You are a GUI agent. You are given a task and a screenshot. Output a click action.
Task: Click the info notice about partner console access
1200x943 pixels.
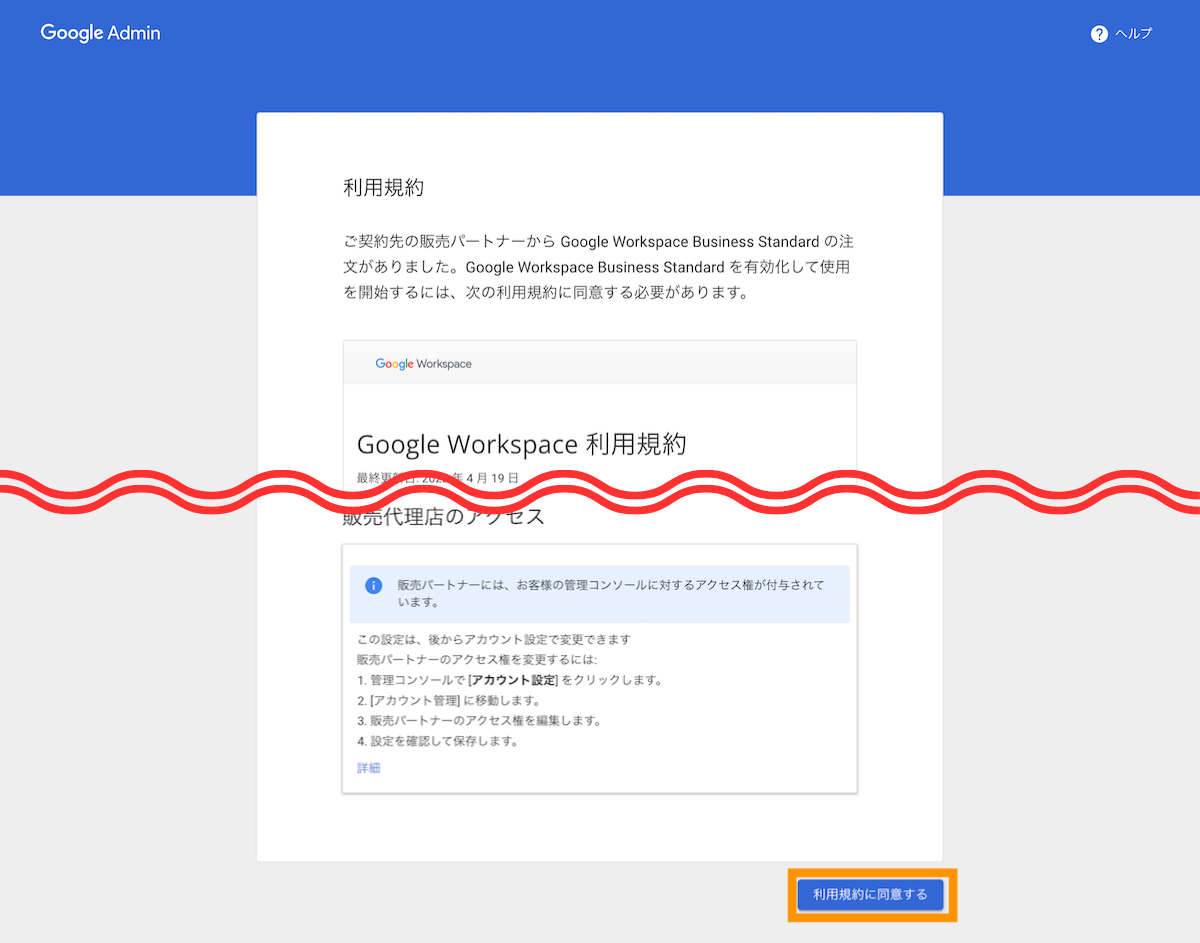(x=600, y=594)
